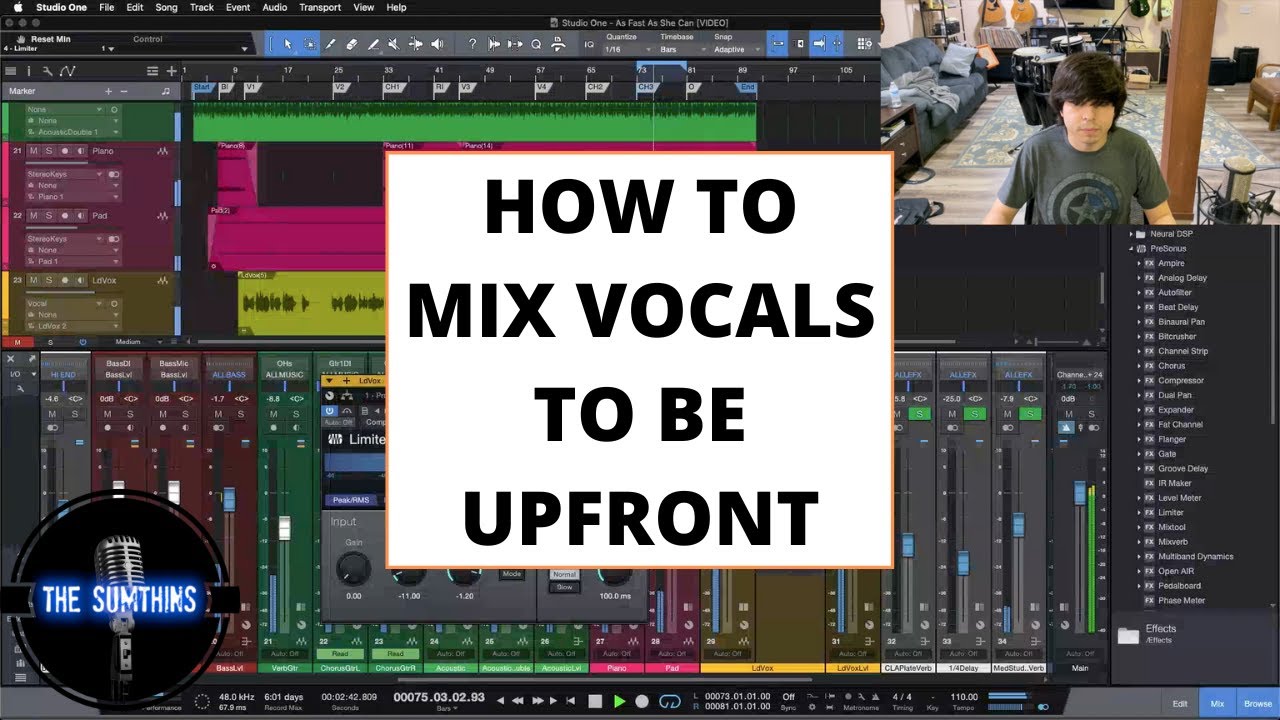Click the Read automation button on channel 22

click(x=342, y=653)
